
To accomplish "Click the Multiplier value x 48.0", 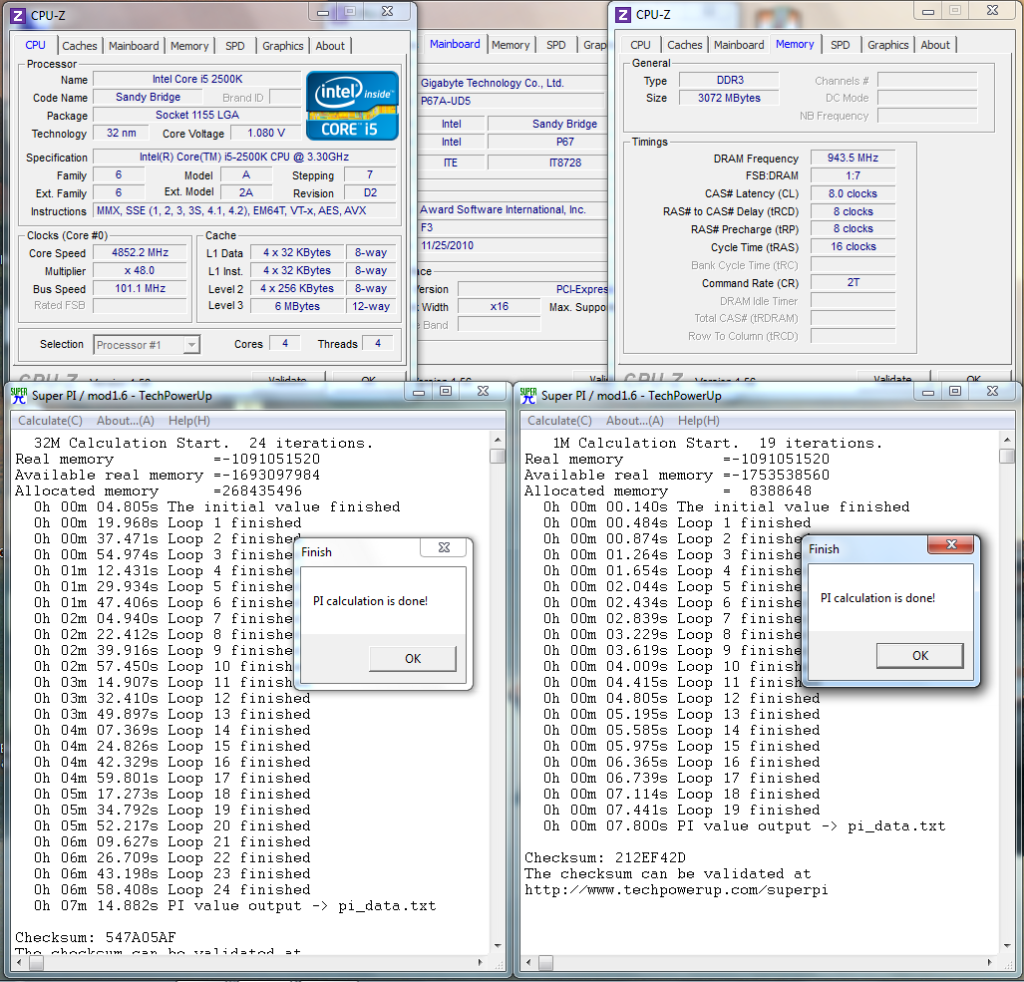I will pyautogui.click(x=140, y=270).
